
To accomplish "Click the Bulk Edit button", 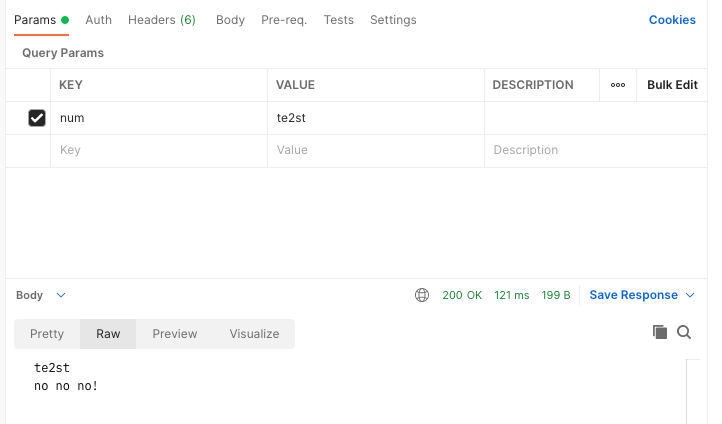I will (672, 85).
